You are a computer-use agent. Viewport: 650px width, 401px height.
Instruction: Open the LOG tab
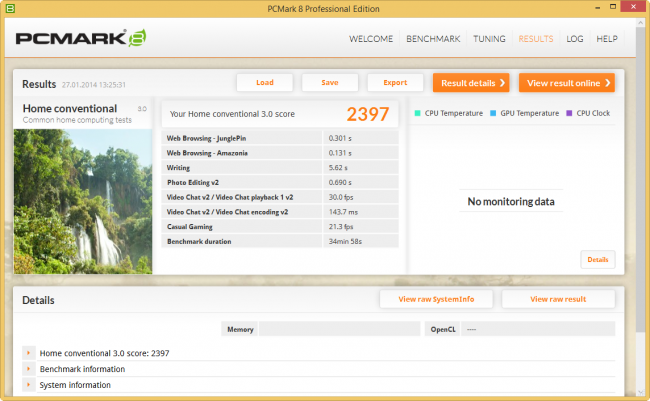[x=575, y=39]
